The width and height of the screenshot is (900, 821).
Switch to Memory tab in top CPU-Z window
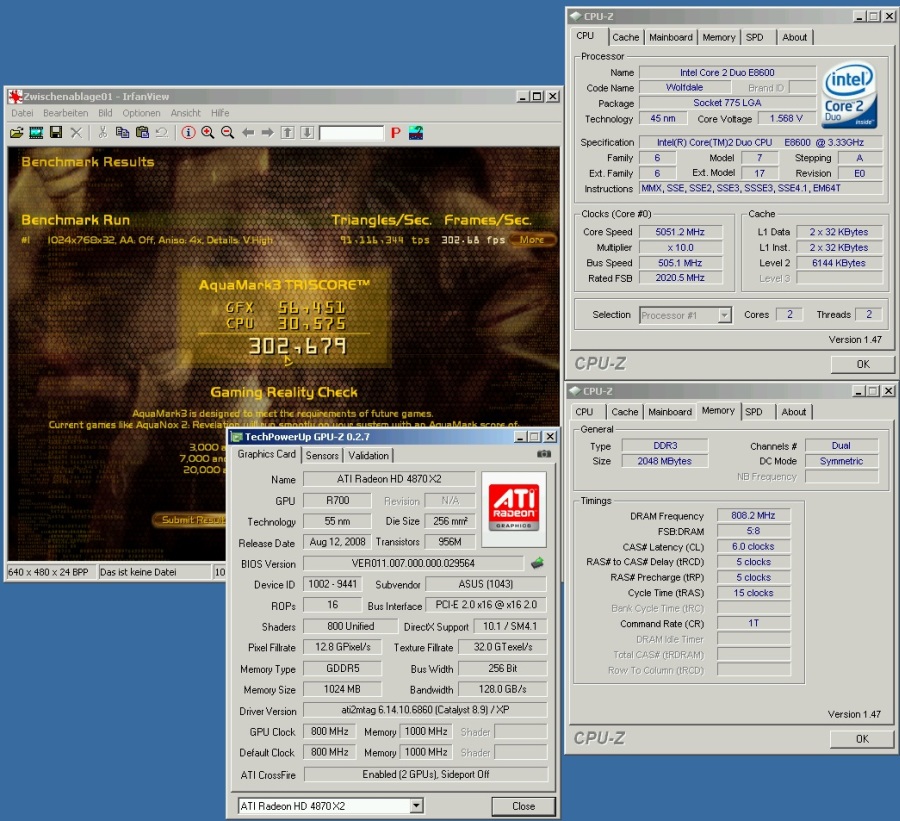(719, 37)
